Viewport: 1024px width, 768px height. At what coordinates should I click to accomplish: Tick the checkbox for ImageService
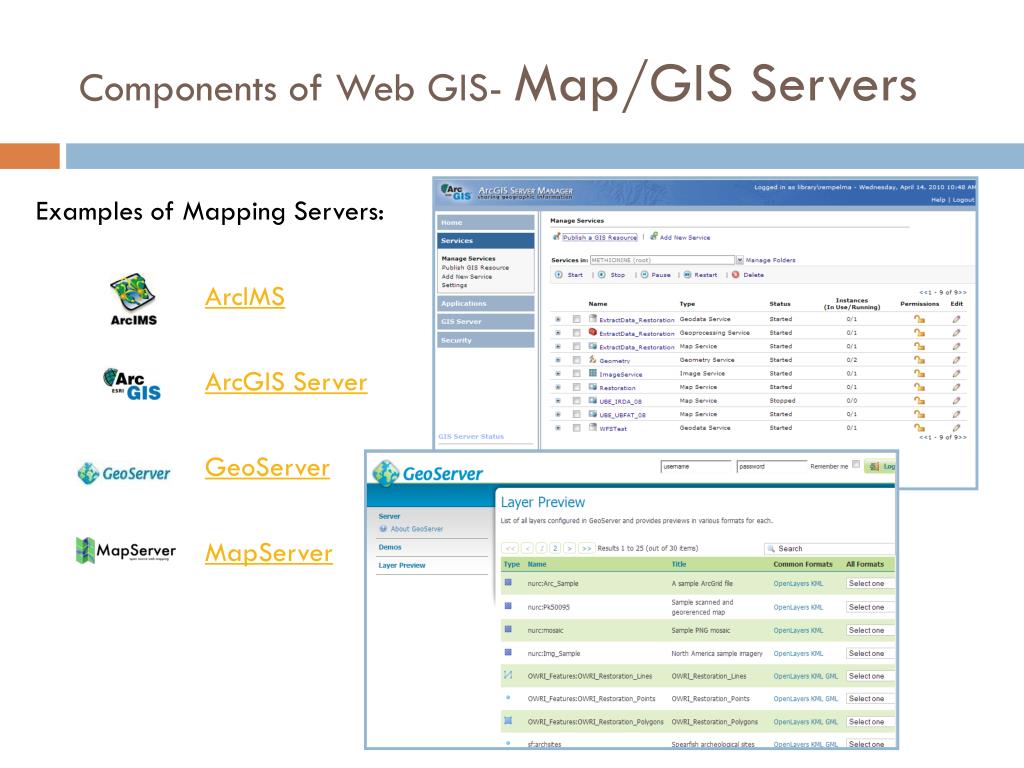tap(576, 374)
